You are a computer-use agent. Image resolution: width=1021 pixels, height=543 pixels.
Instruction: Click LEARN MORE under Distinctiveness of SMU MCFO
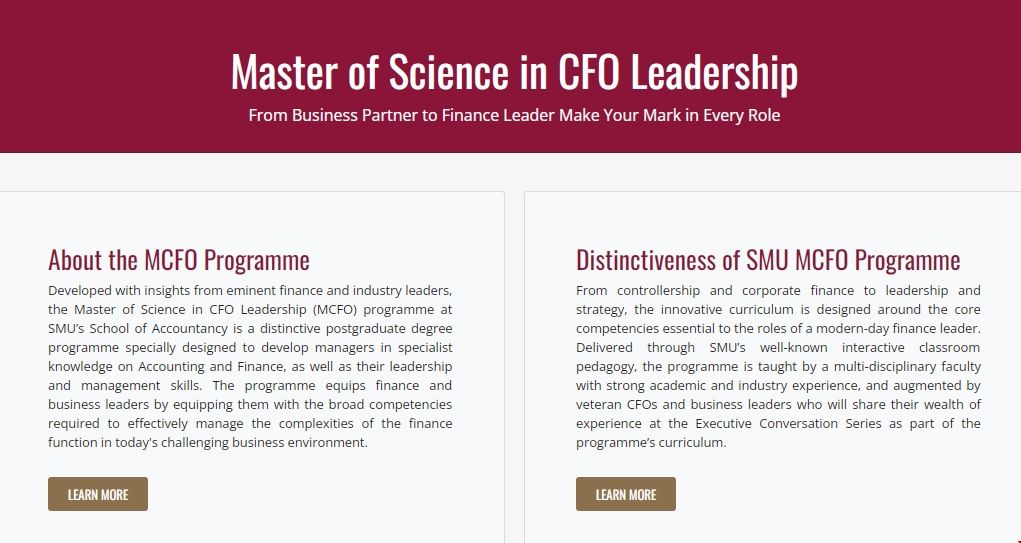(x=626, y=494)
